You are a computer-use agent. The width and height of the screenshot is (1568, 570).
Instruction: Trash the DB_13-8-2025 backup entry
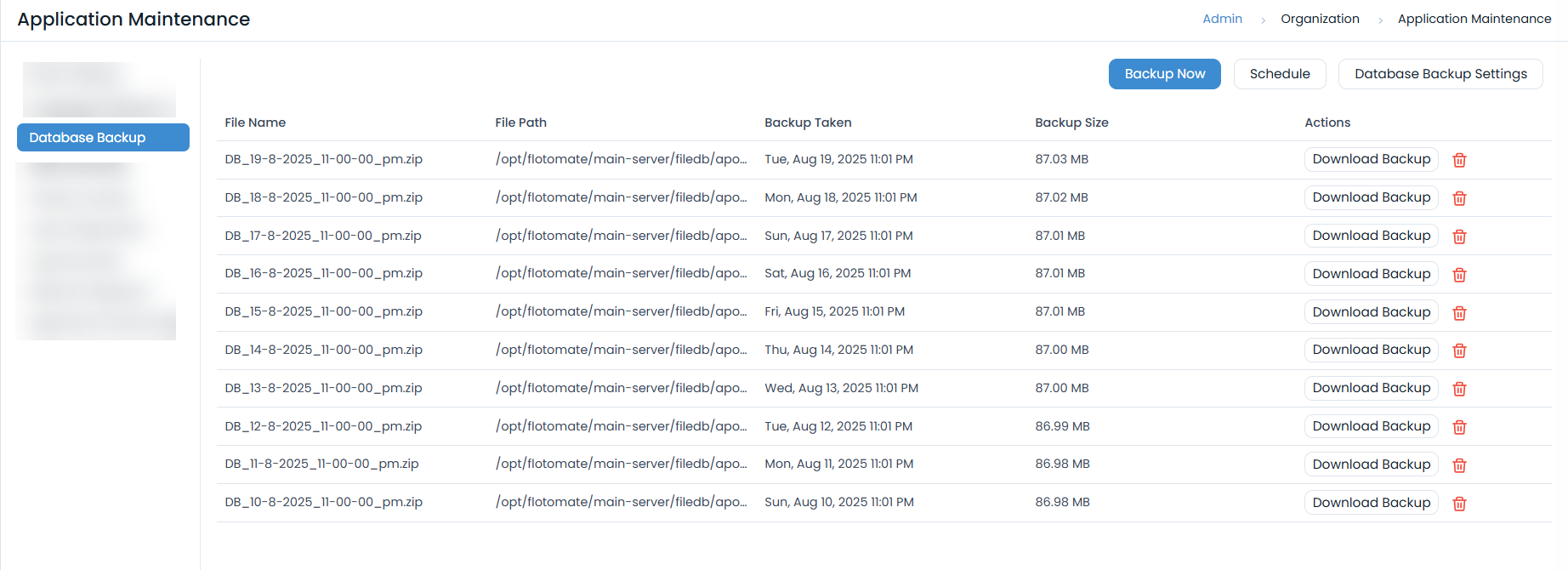1459,389
